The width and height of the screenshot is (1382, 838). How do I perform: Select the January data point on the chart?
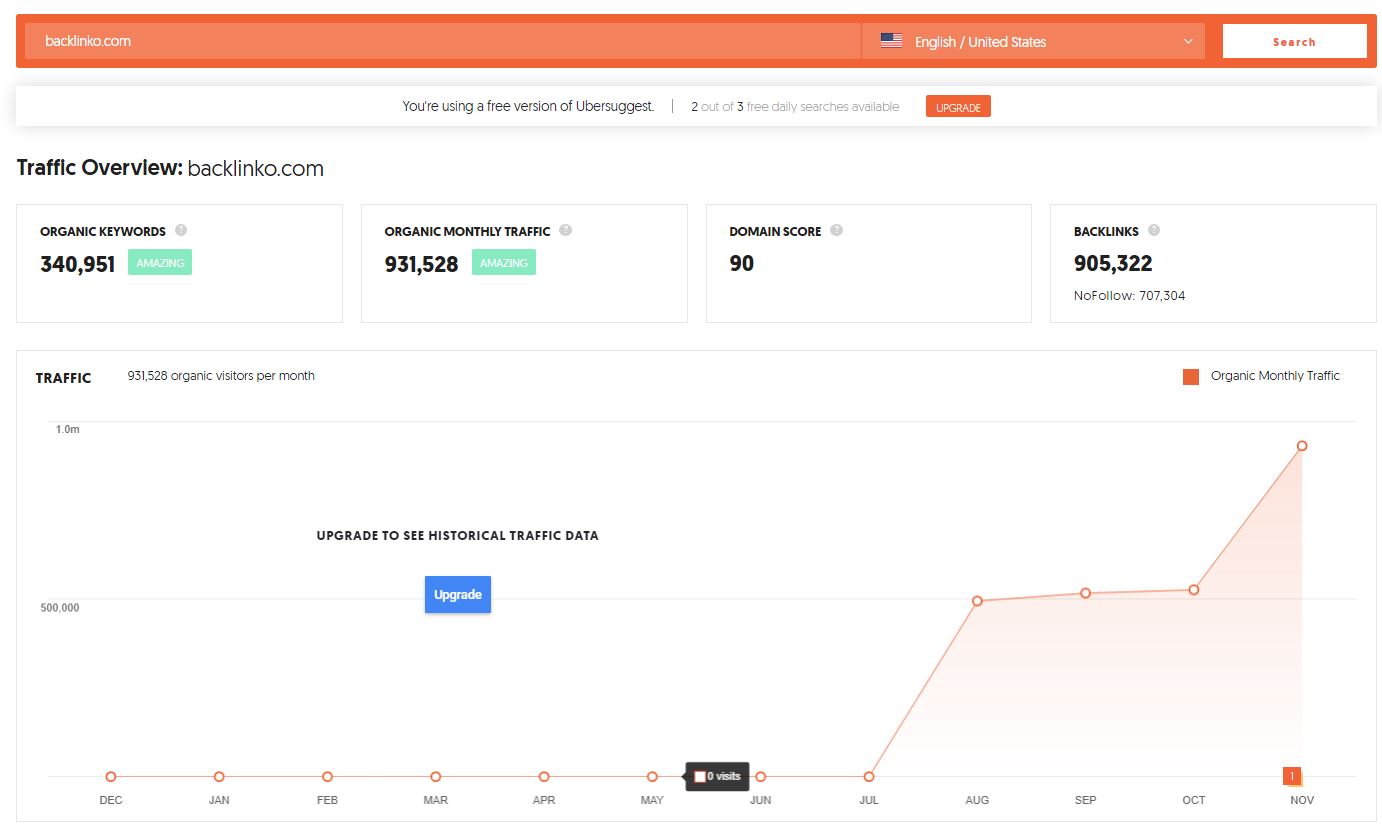coord(219,777)
